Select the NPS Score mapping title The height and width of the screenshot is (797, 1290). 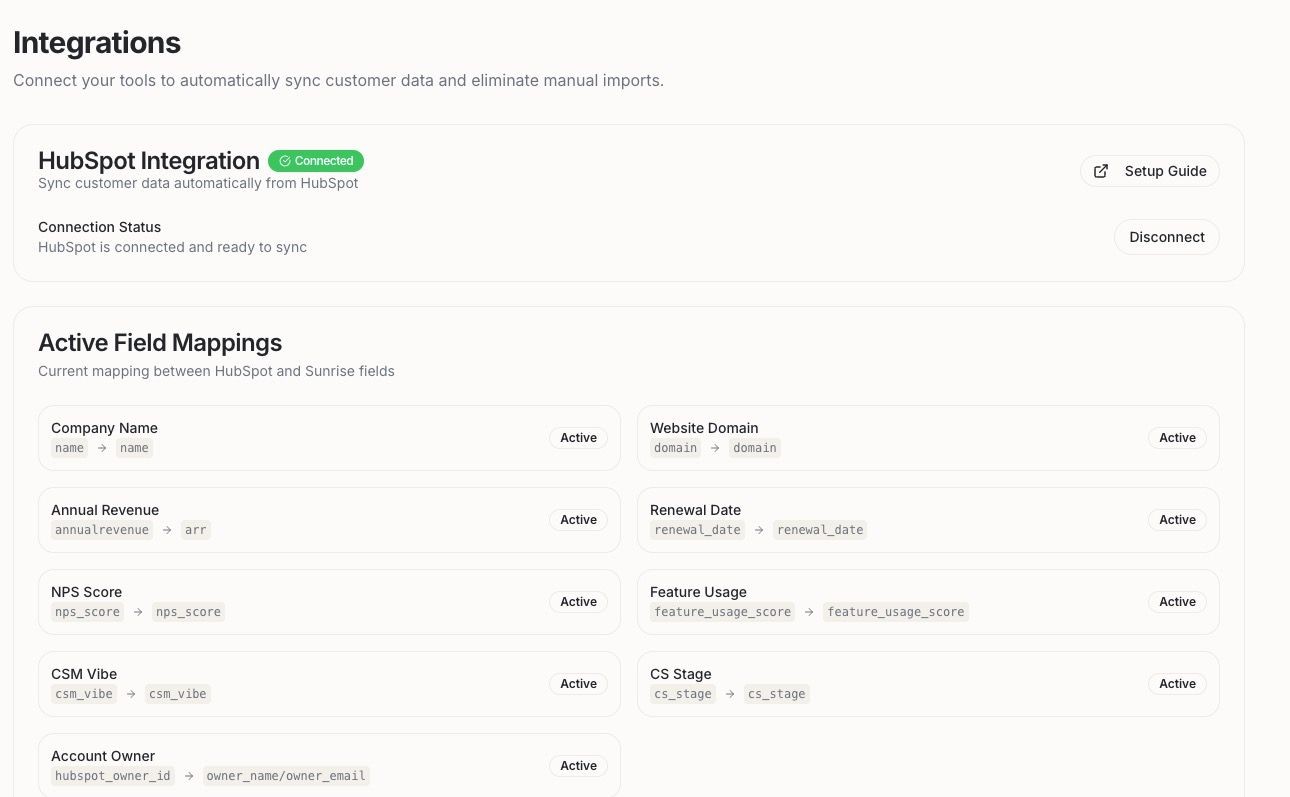point(86,592)
